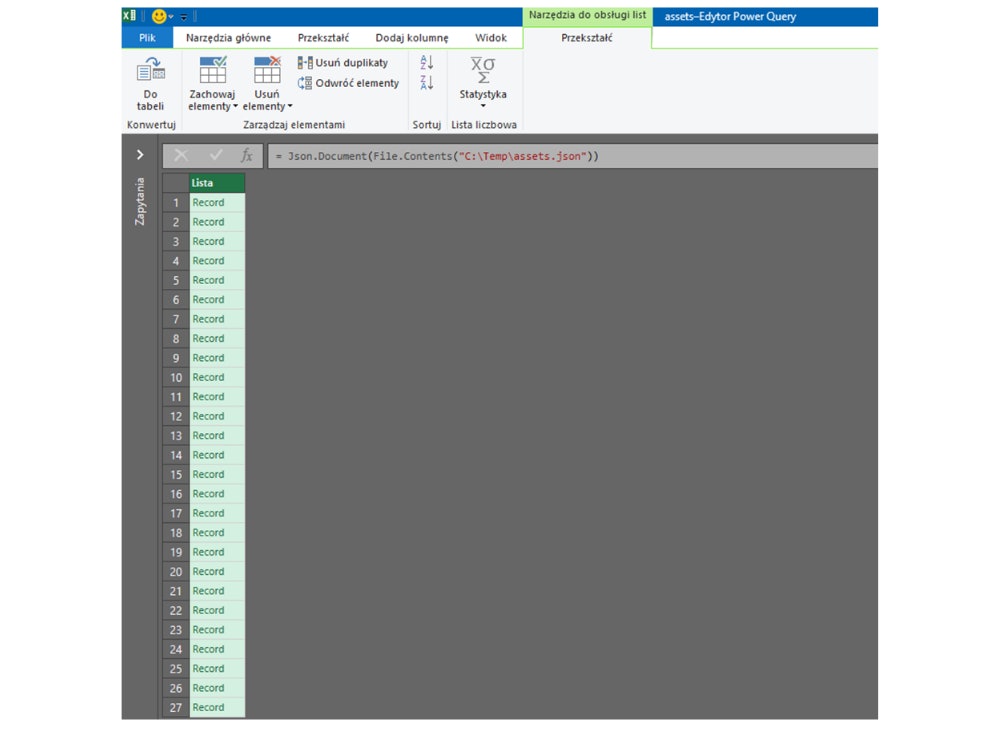Switch to the "Przekształć" contextual tab

pos(585,37)
